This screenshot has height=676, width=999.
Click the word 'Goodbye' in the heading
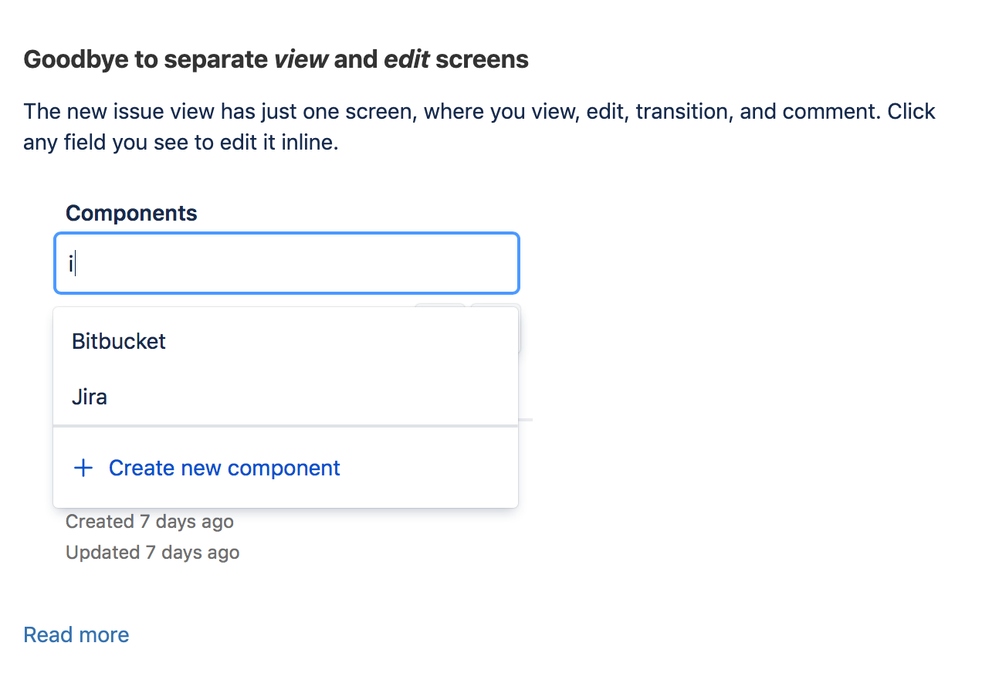(x=77, y=60)
